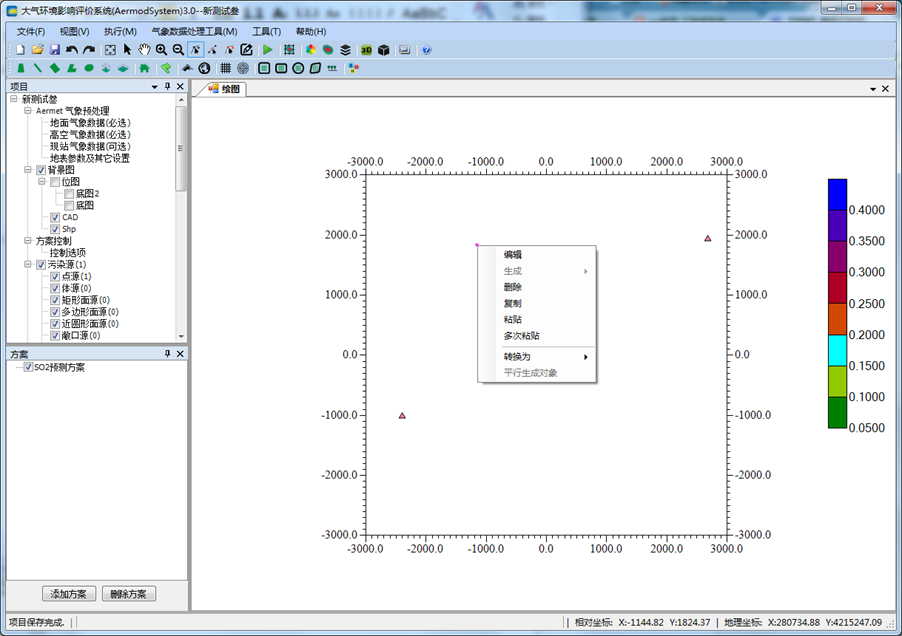Toggle the Shp layer checkbox
Screen dimensions: 902x636
point(55,229)
